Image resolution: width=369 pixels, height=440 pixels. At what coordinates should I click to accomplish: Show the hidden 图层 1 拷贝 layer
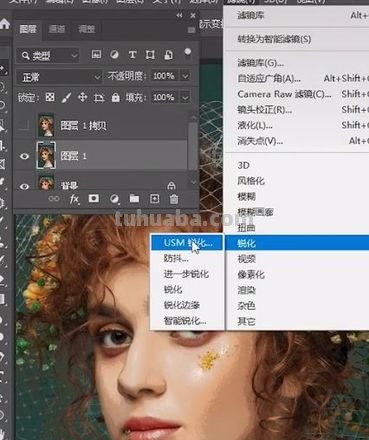click(24, 126)
